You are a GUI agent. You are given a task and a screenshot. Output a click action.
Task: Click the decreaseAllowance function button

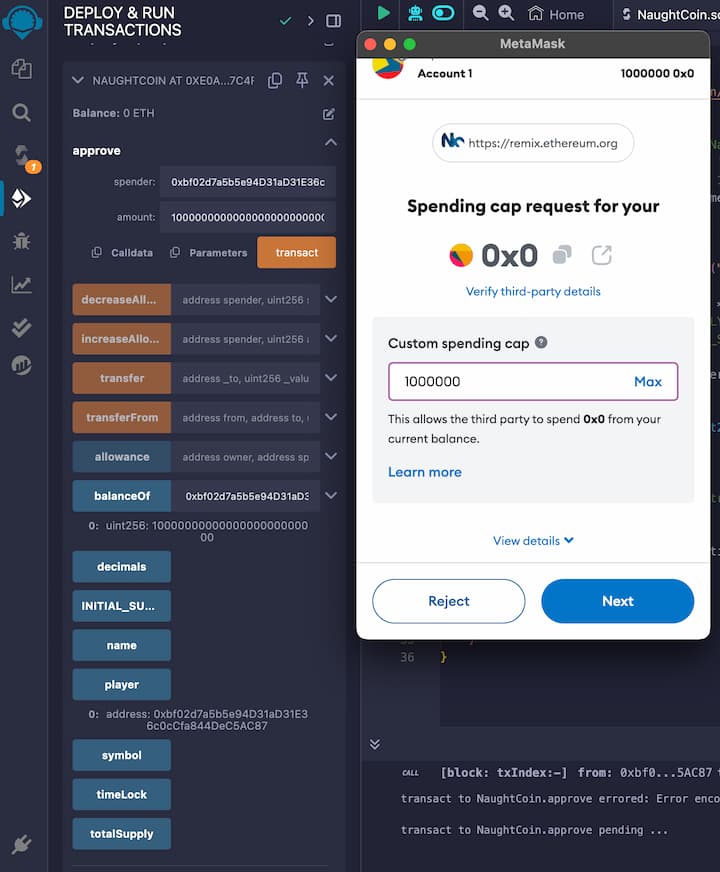pos(122,300)
